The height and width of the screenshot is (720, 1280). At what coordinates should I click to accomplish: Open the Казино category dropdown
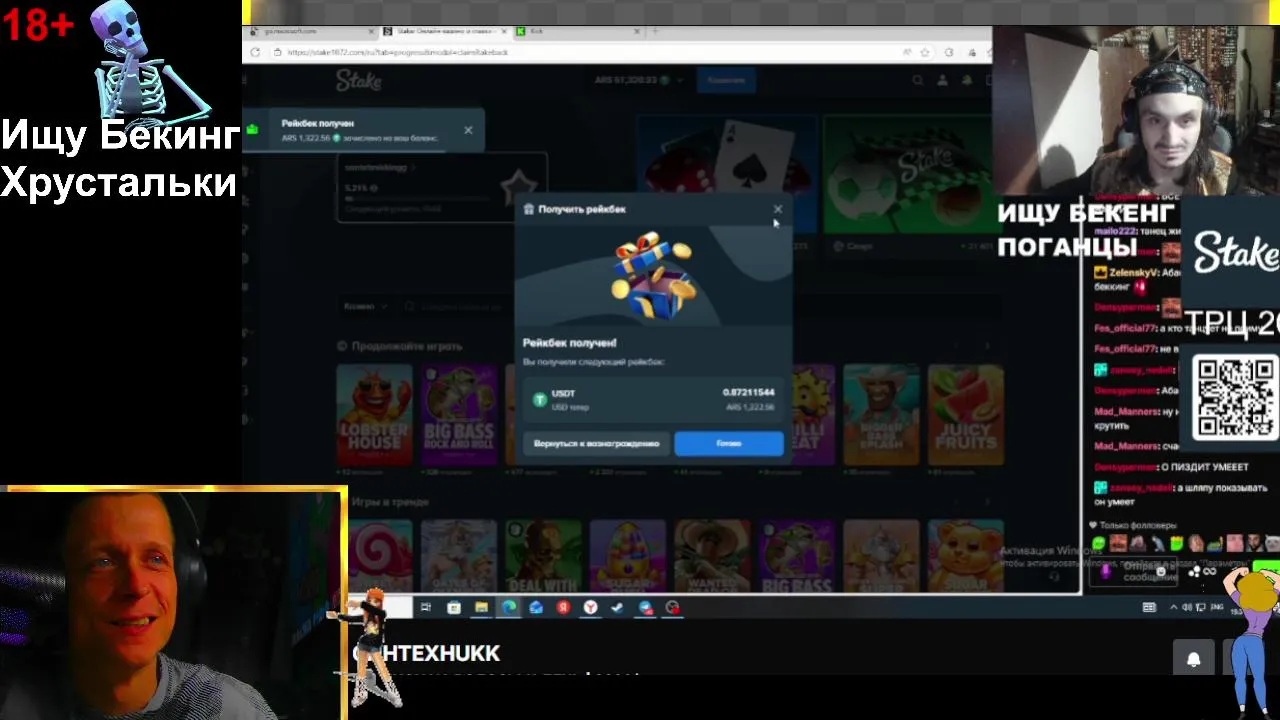[x=365, y=306]
